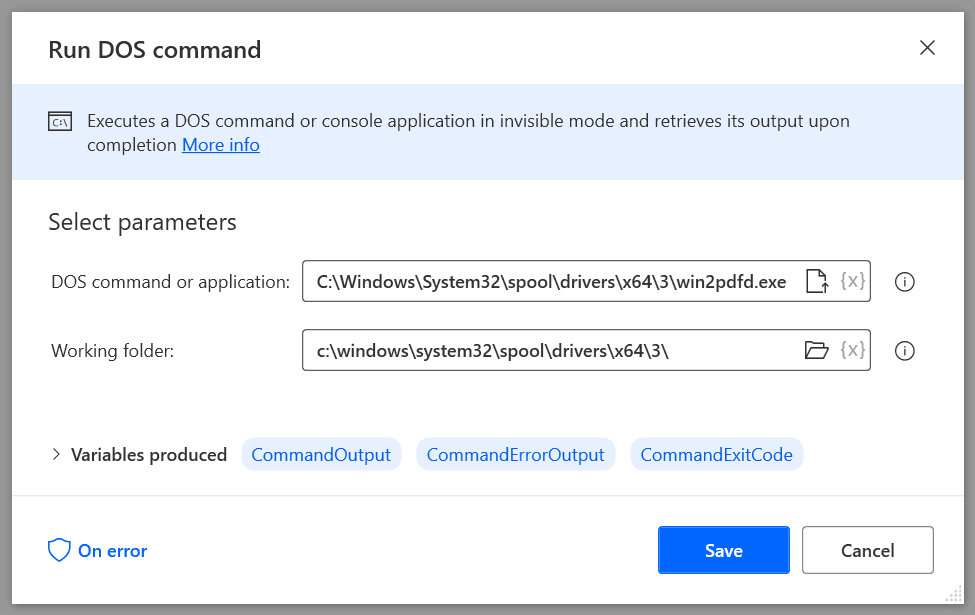Viewport: 975px width, 615px height.
Task: Select the CommandErrorOutput variable
Action: click(x=516, y=454)
